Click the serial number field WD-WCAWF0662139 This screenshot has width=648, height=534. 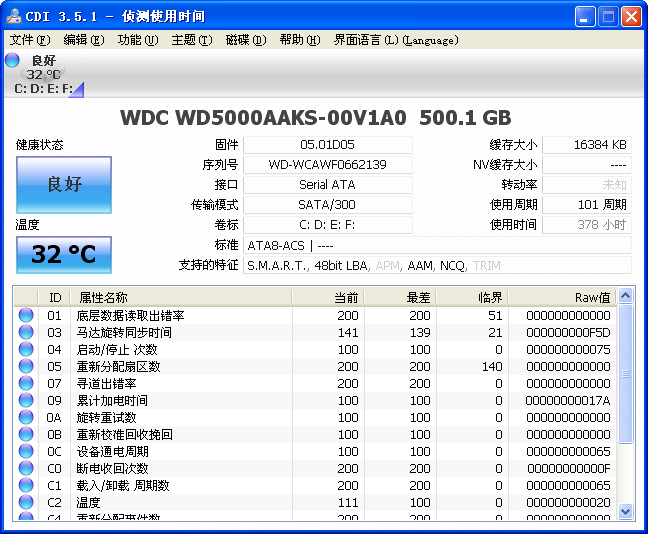coord(328,164)
